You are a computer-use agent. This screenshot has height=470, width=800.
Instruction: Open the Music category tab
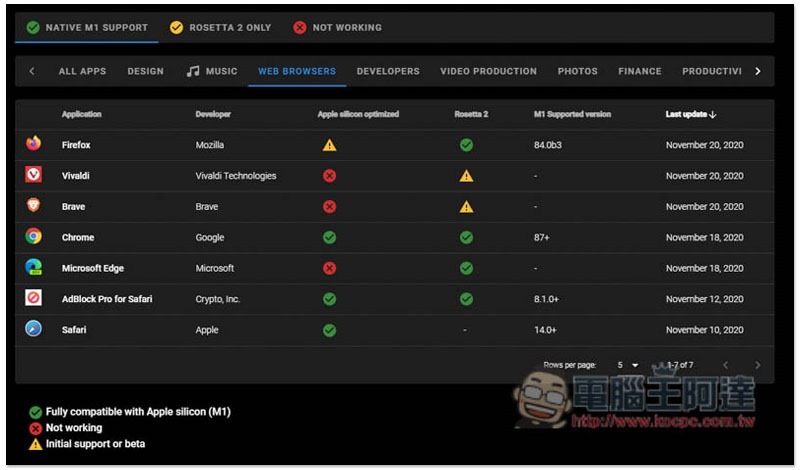point(212,71)
